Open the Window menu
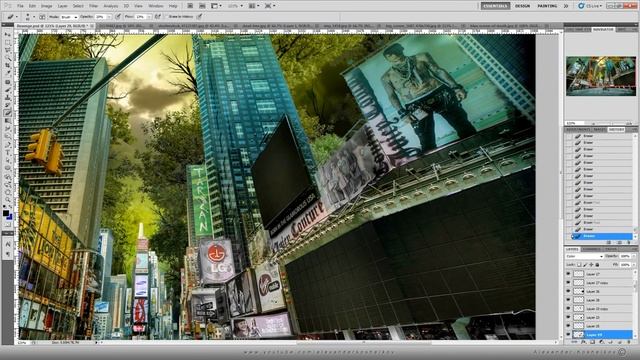640x360 pixels. (x=156, y=6)
